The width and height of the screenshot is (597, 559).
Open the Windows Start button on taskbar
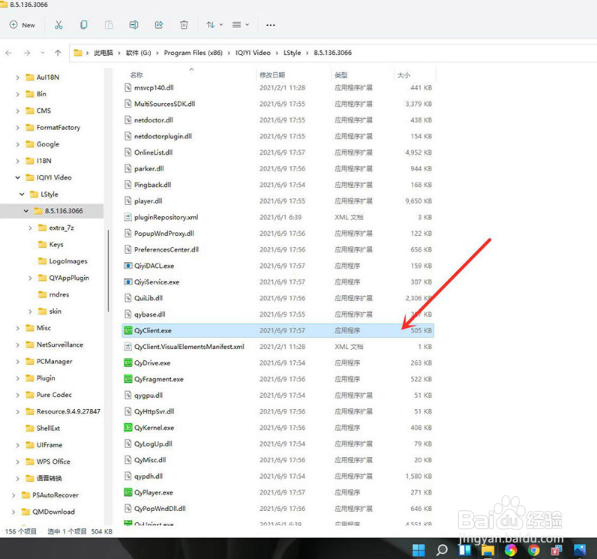419,550
